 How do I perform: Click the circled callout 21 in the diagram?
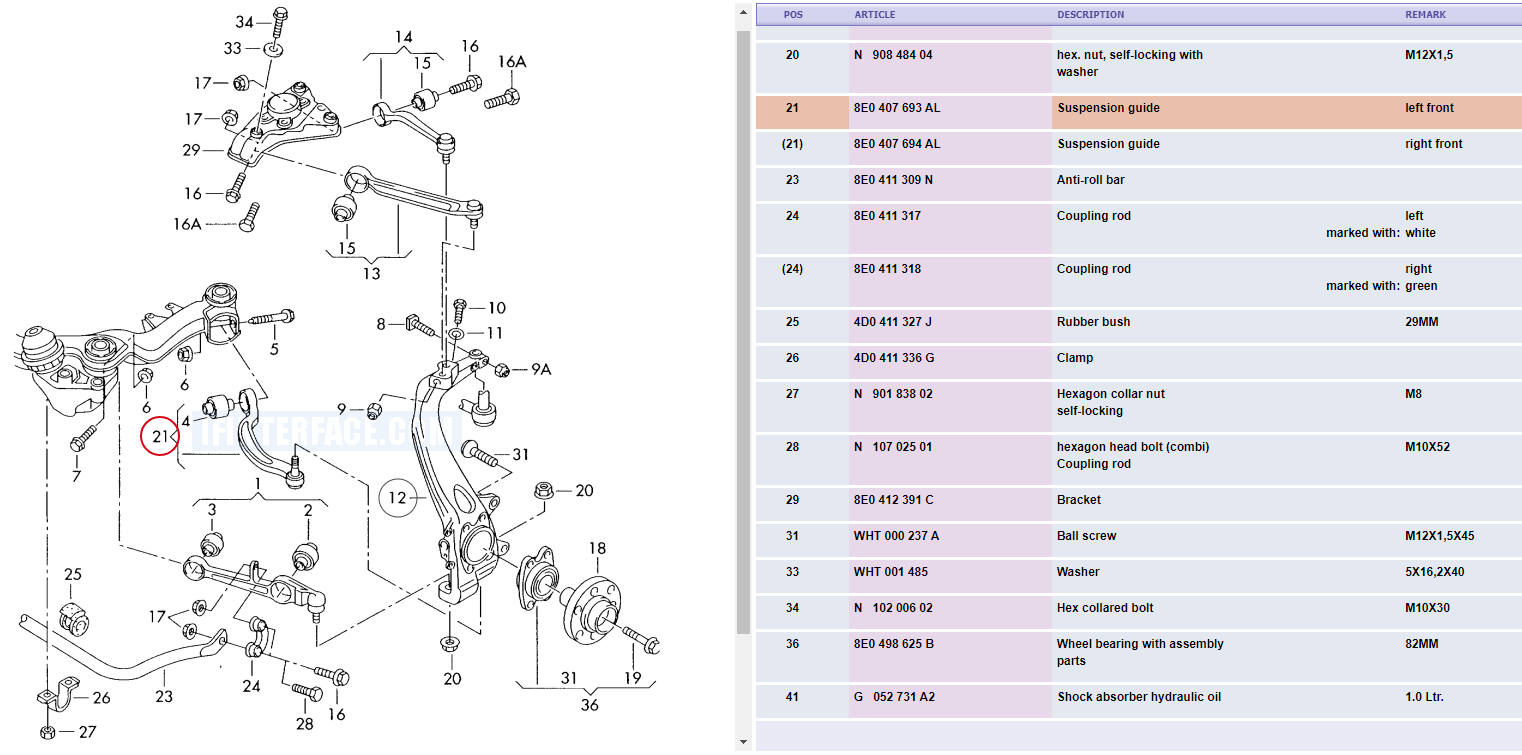pyautogui.click(x=159, y=436)
